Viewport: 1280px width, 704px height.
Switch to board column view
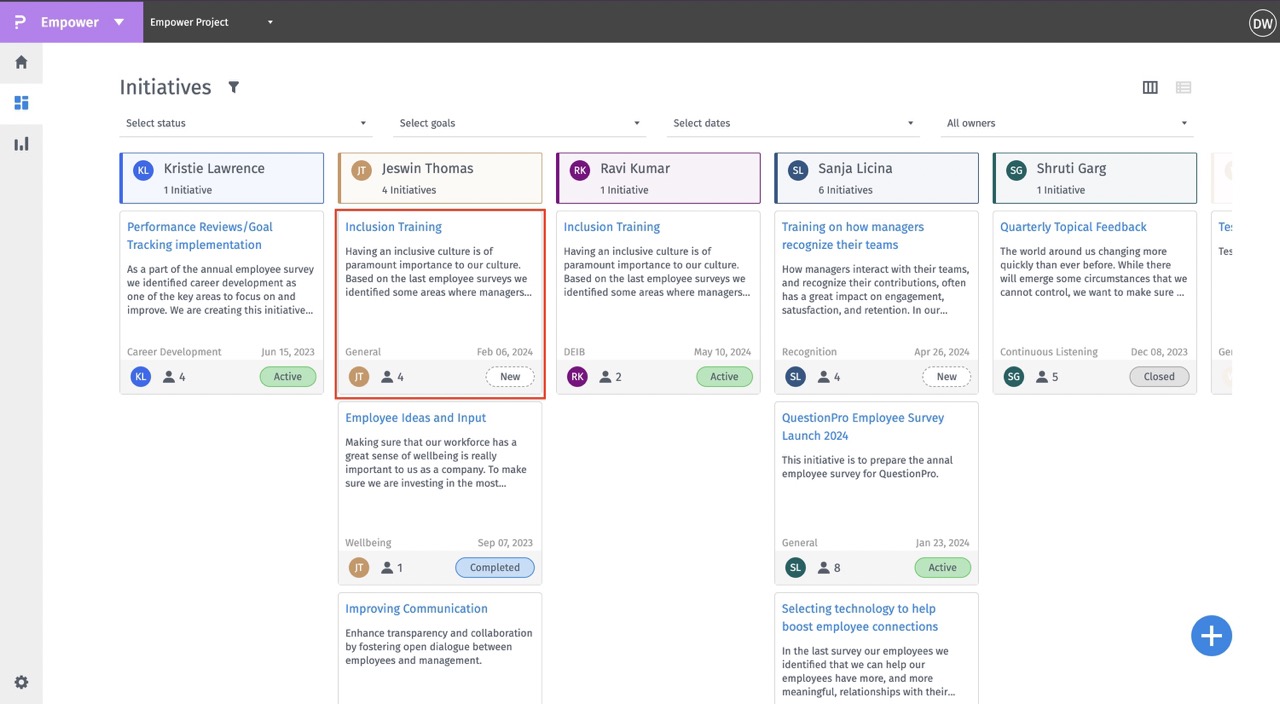[1150, 88]
